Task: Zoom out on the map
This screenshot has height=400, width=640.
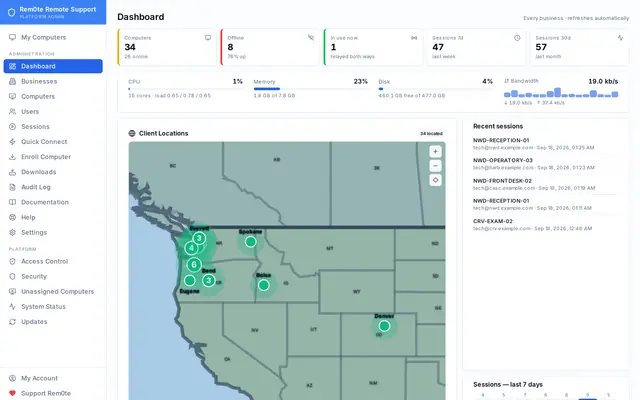Action: point(436,166)
